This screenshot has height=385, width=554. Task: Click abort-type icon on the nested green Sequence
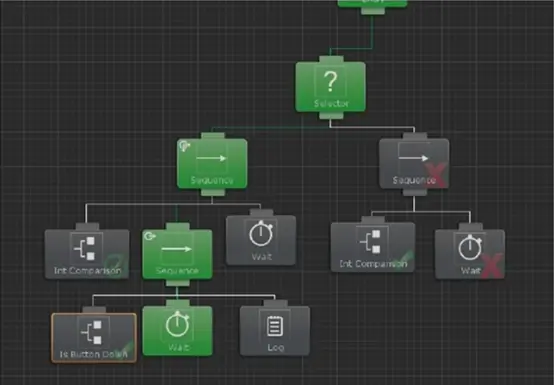click(150, 236)
